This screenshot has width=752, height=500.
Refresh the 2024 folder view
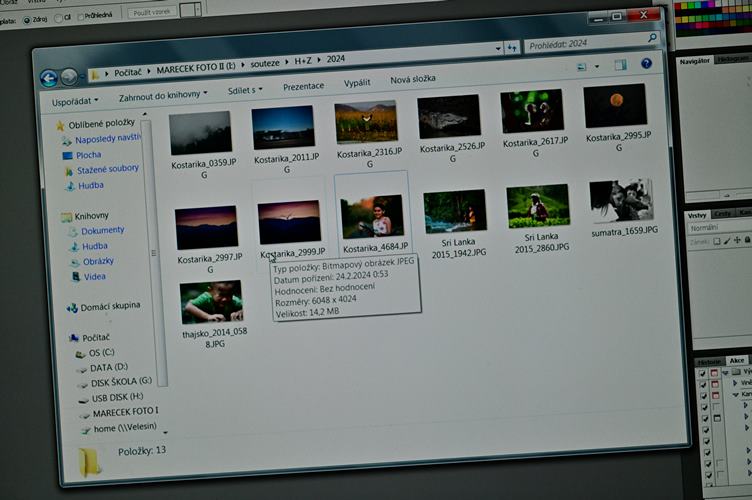coord(512,48)
